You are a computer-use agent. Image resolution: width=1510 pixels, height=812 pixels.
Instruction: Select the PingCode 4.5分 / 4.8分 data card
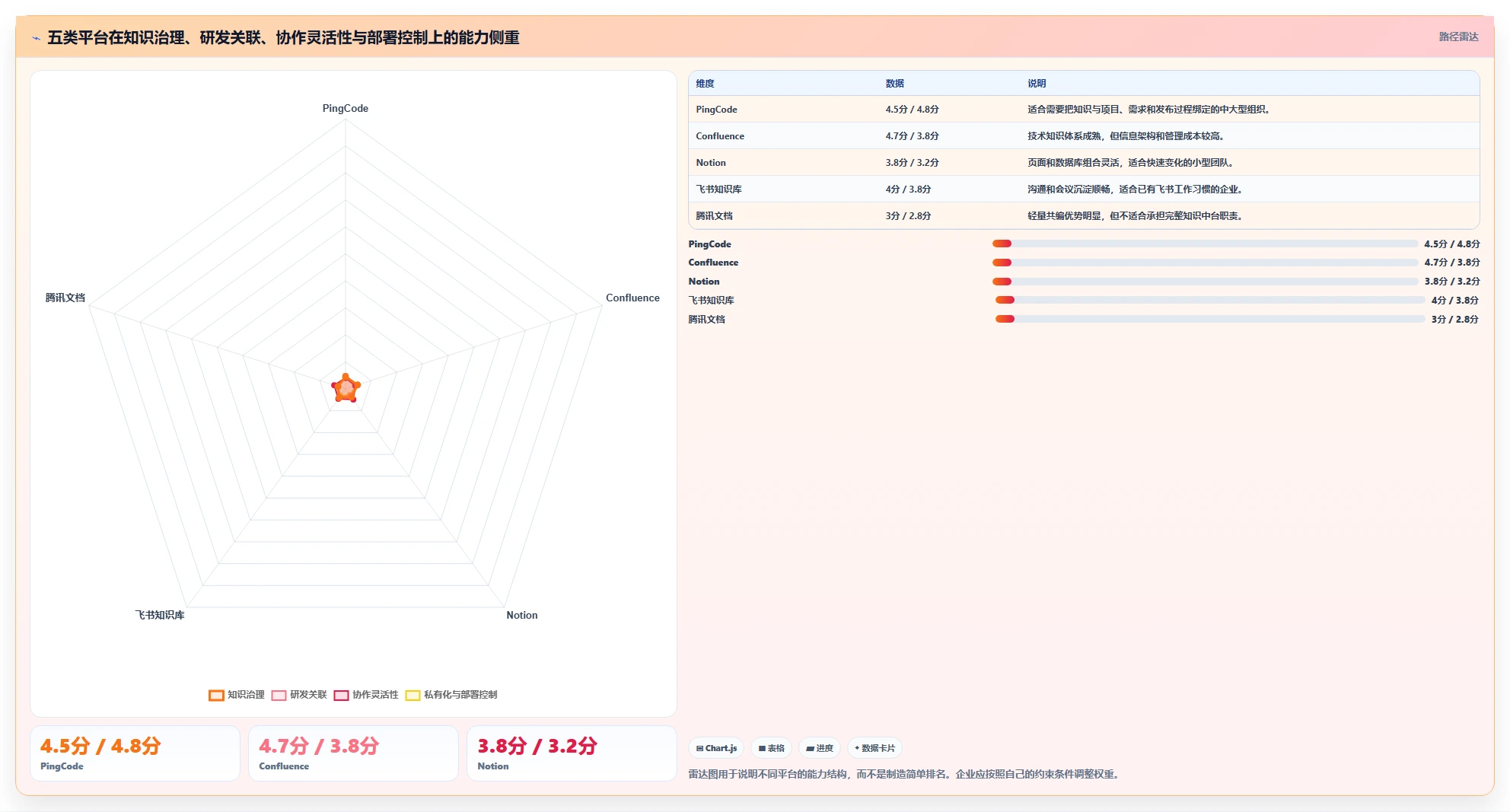[x=135, y=753]
